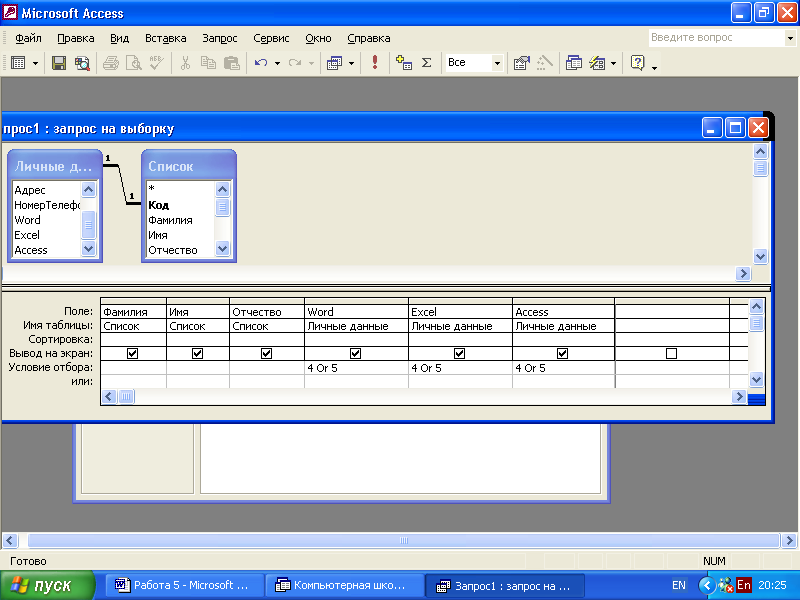Run the query with the exclamation icon
The width and height of the screenshot is (800, 600).
(375, 62)
